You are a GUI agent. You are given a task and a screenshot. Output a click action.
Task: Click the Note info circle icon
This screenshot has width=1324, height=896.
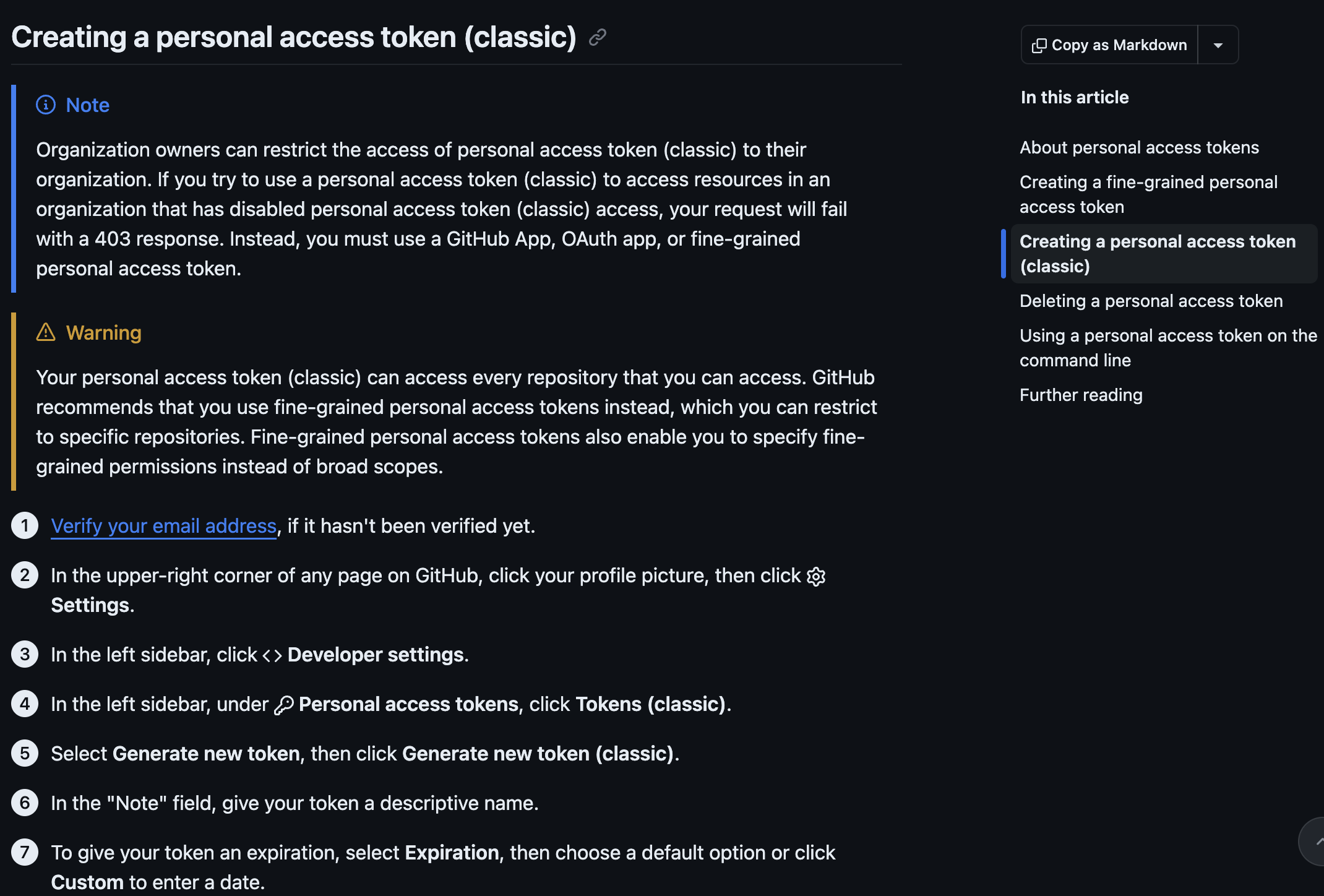[x=46, y=105]
